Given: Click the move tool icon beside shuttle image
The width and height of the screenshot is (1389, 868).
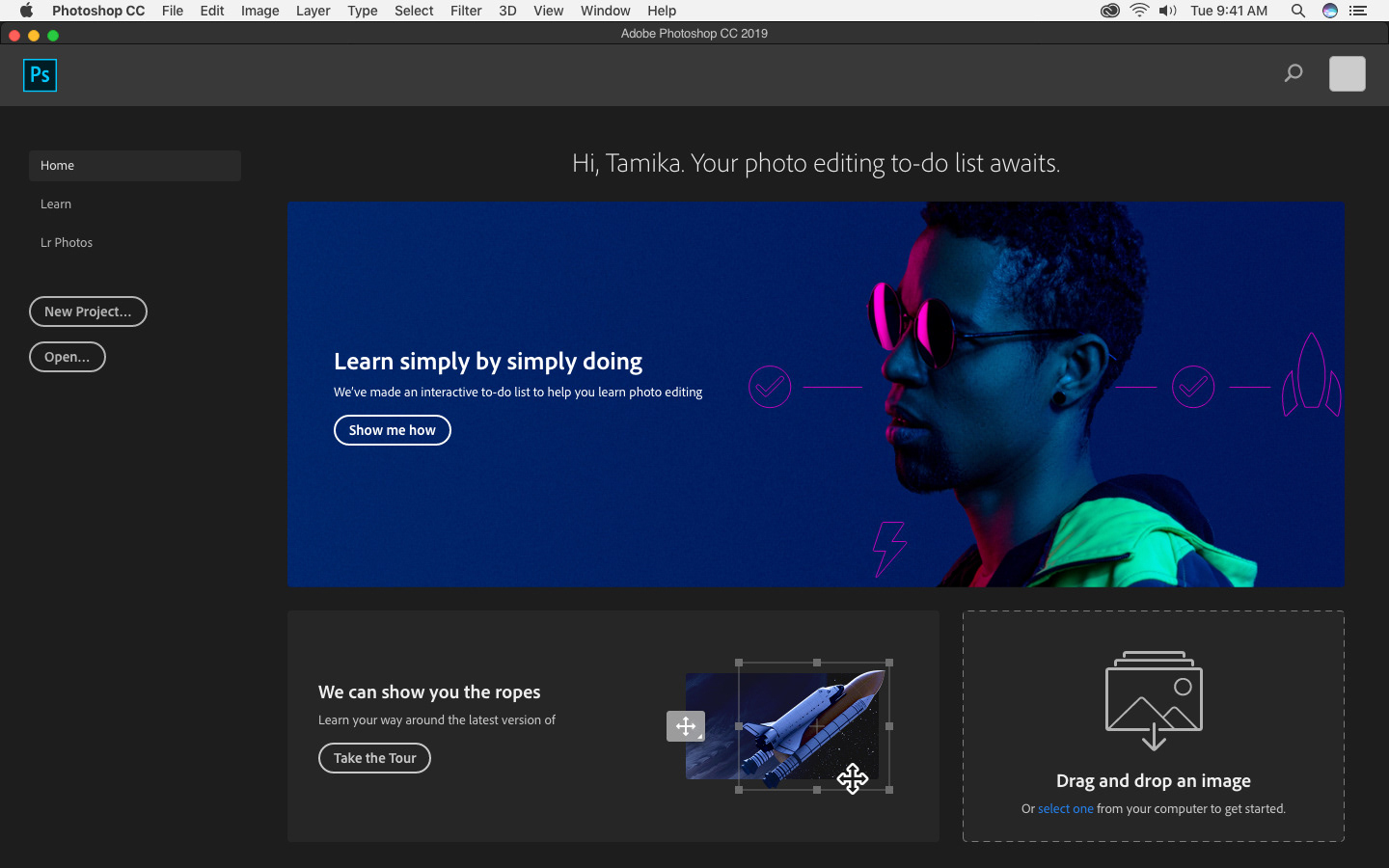Looking at the screenshot, I should pos(686,726).
